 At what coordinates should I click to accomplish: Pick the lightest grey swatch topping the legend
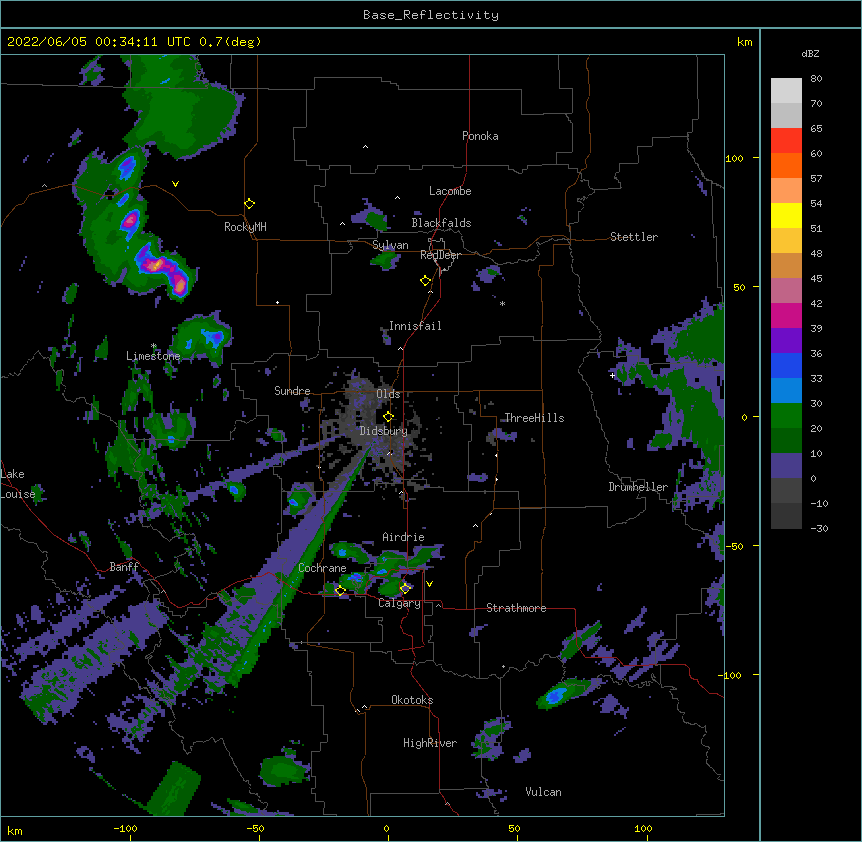pos(786,91)
